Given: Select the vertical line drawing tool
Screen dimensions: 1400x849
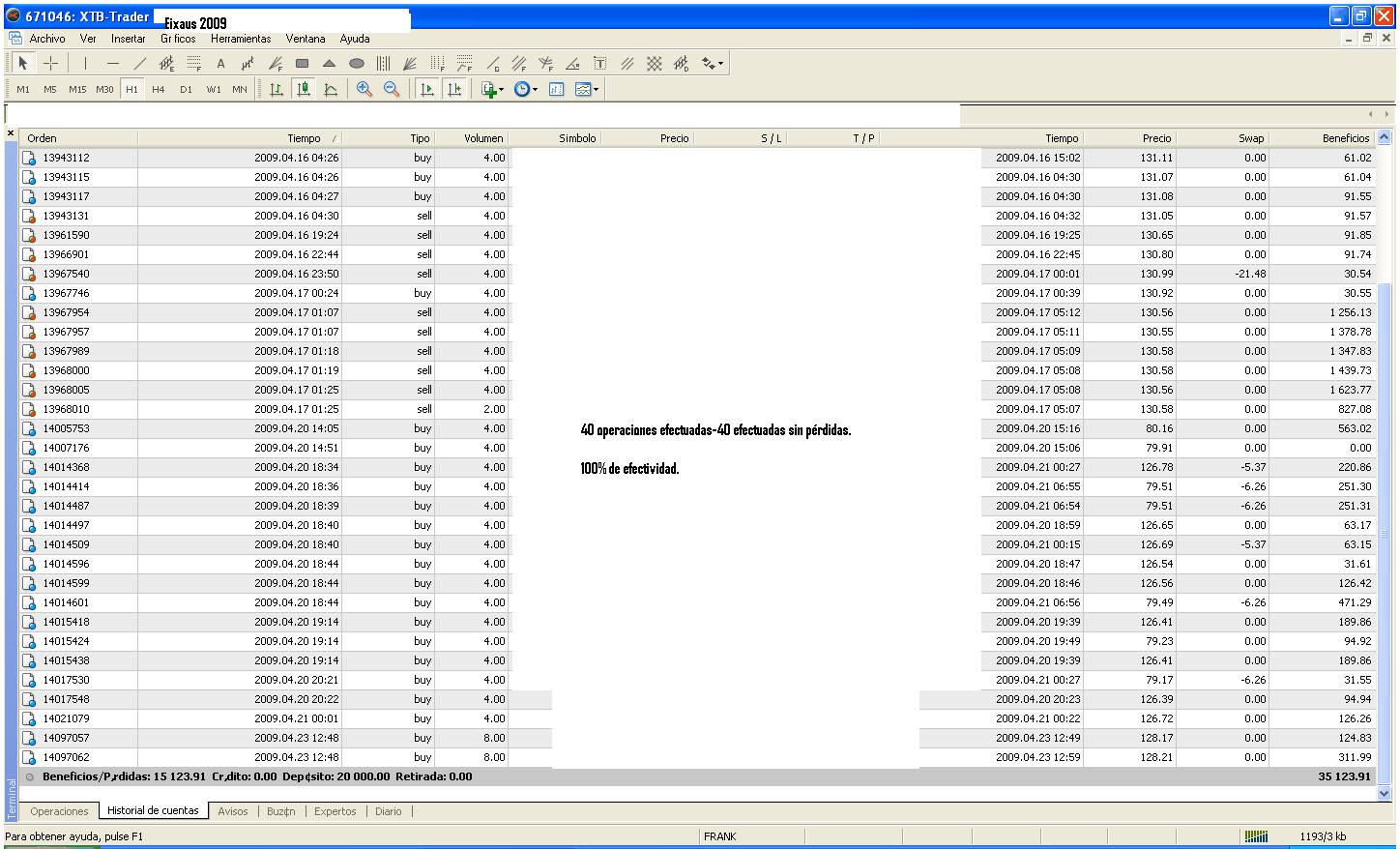Looking at the screenshot, I should 85,64.
